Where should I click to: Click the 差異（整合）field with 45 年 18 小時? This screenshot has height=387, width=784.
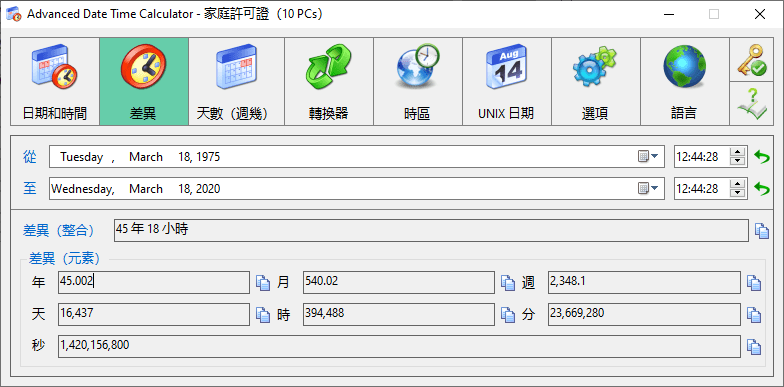click(432, 230)
